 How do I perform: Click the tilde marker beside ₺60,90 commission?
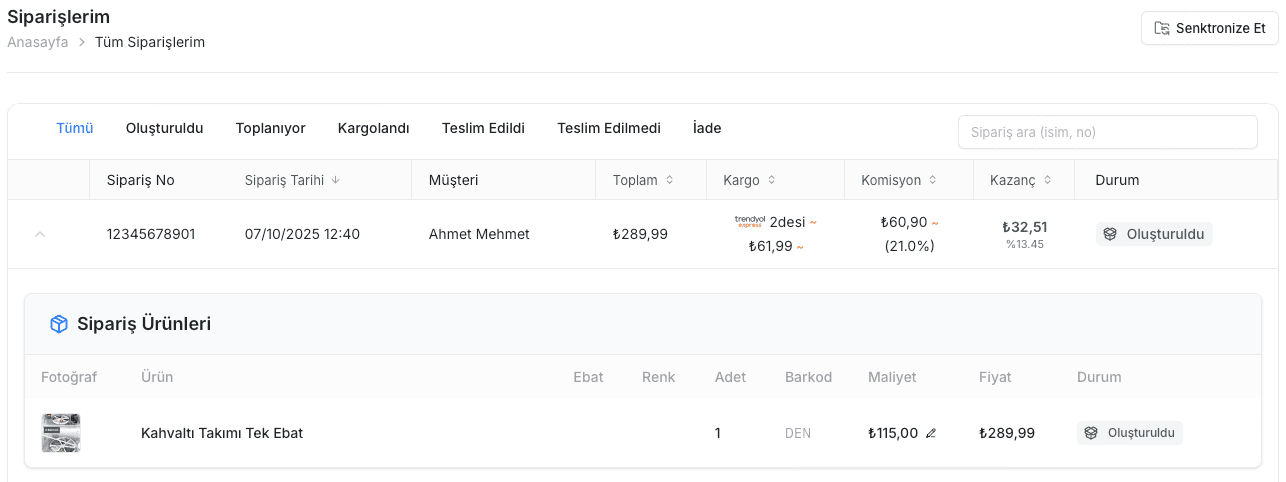tap(935, 222)
